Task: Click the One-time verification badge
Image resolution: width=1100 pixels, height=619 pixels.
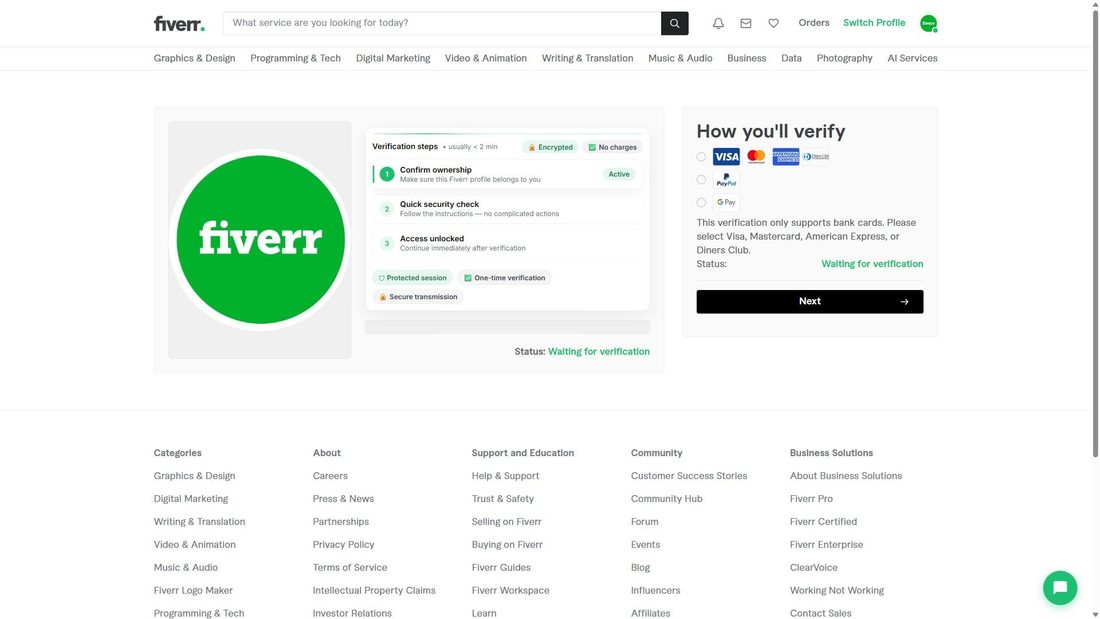Action: (x=504, y=278)
